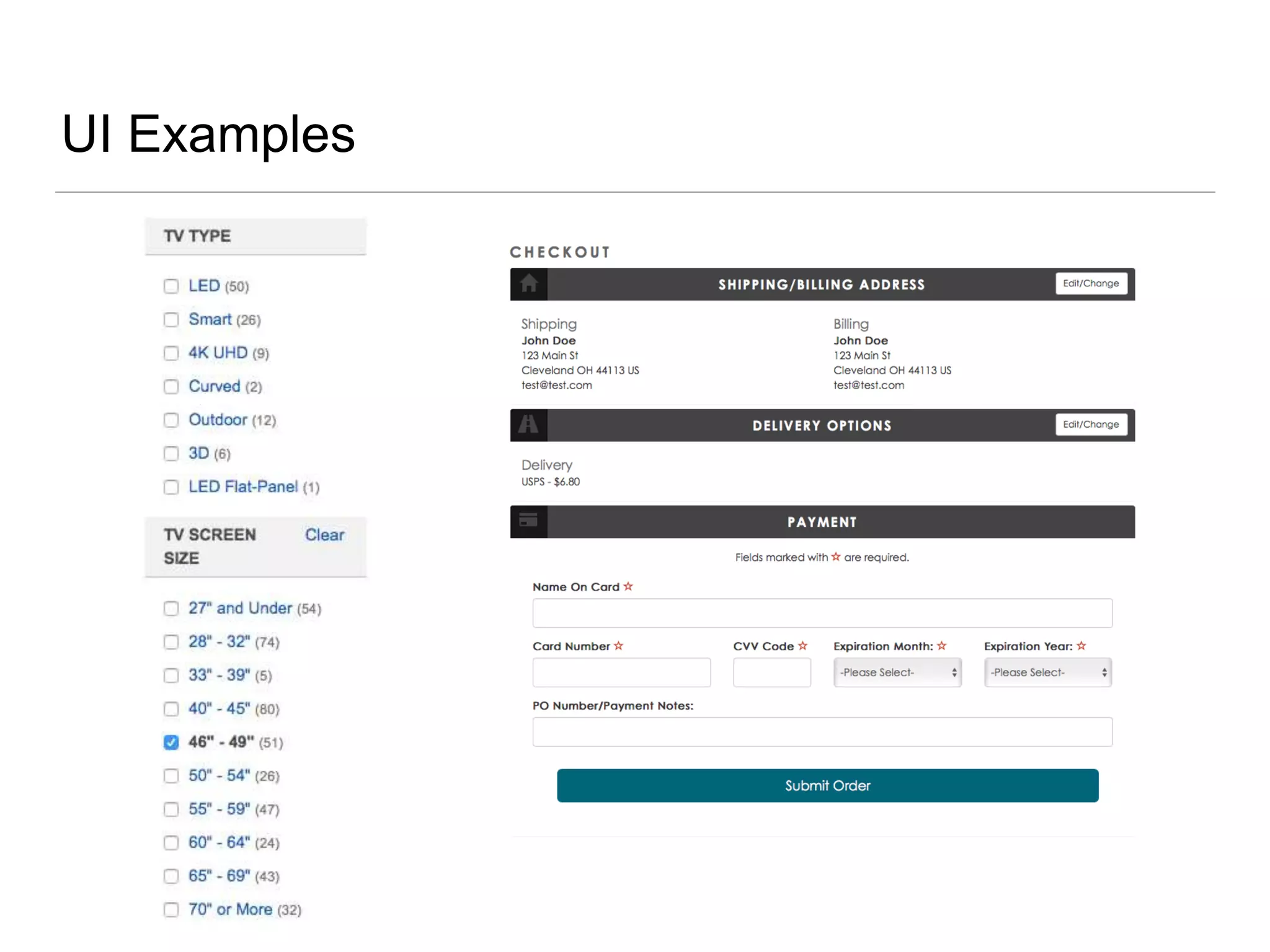Viewport: 1270px width, 952px height.
Task: Click the USPS - $6.80 delivery text
Action: click(551, 482)
